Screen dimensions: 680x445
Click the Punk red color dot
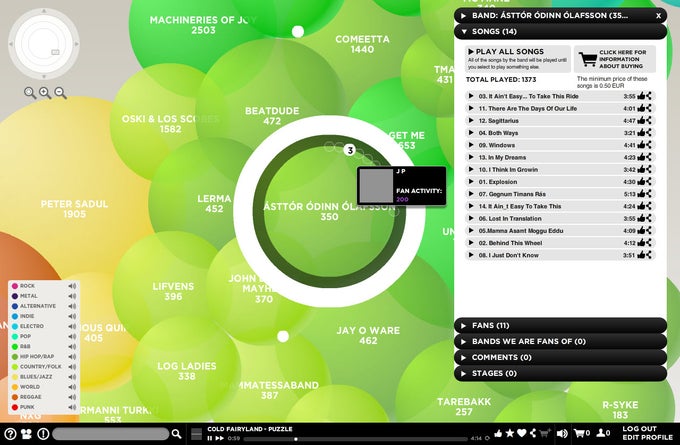[x=15, y=407]
